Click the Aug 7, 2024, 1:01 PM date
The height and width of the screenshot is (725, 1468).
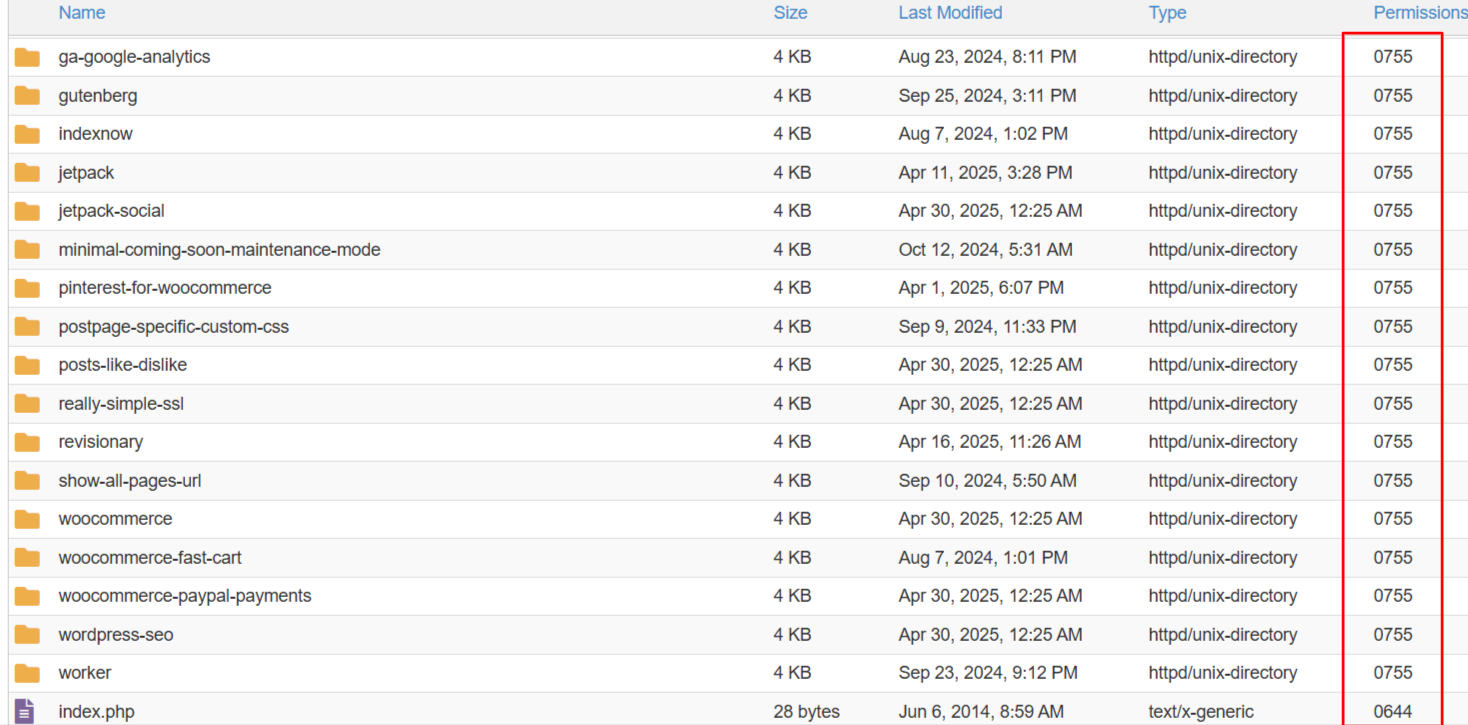click(x=983, y=558)
